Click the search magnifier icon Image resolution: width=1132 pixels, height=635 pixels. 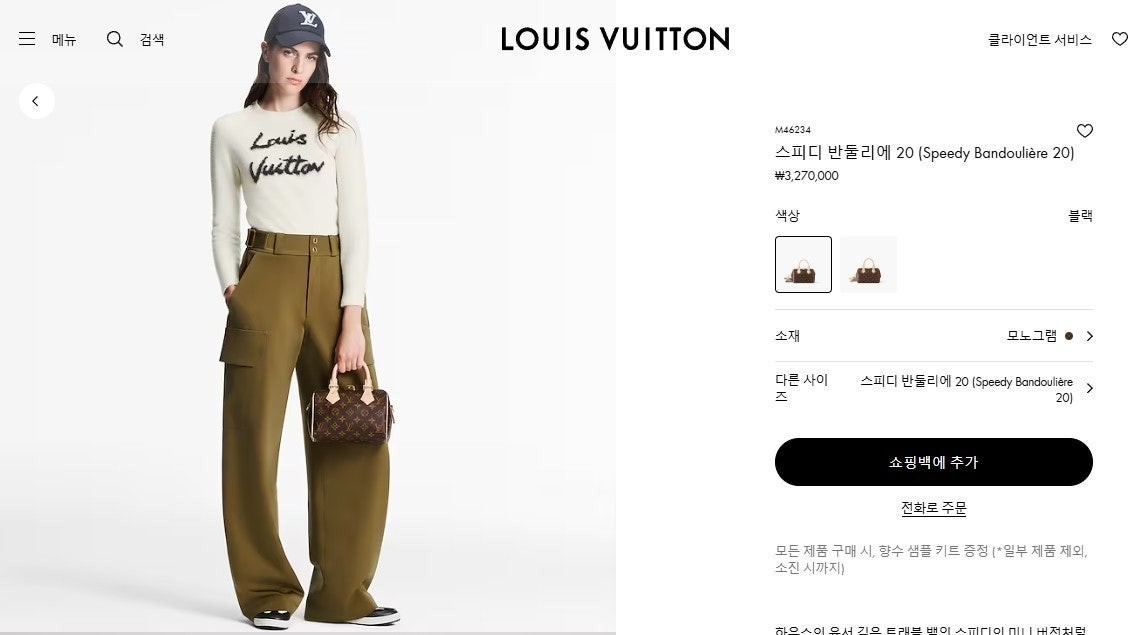(115, 39)
